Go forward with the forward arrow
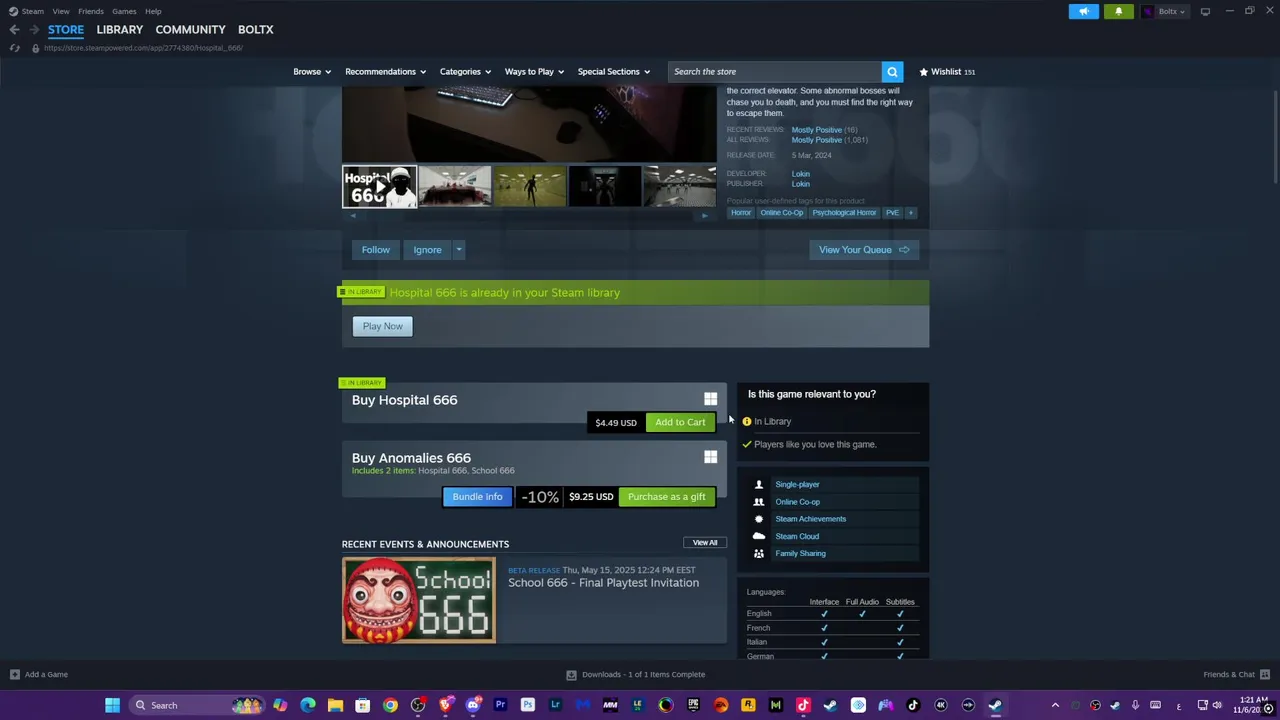The height and width of the screenshot is (720, 1280). click(x=33, y=30)
